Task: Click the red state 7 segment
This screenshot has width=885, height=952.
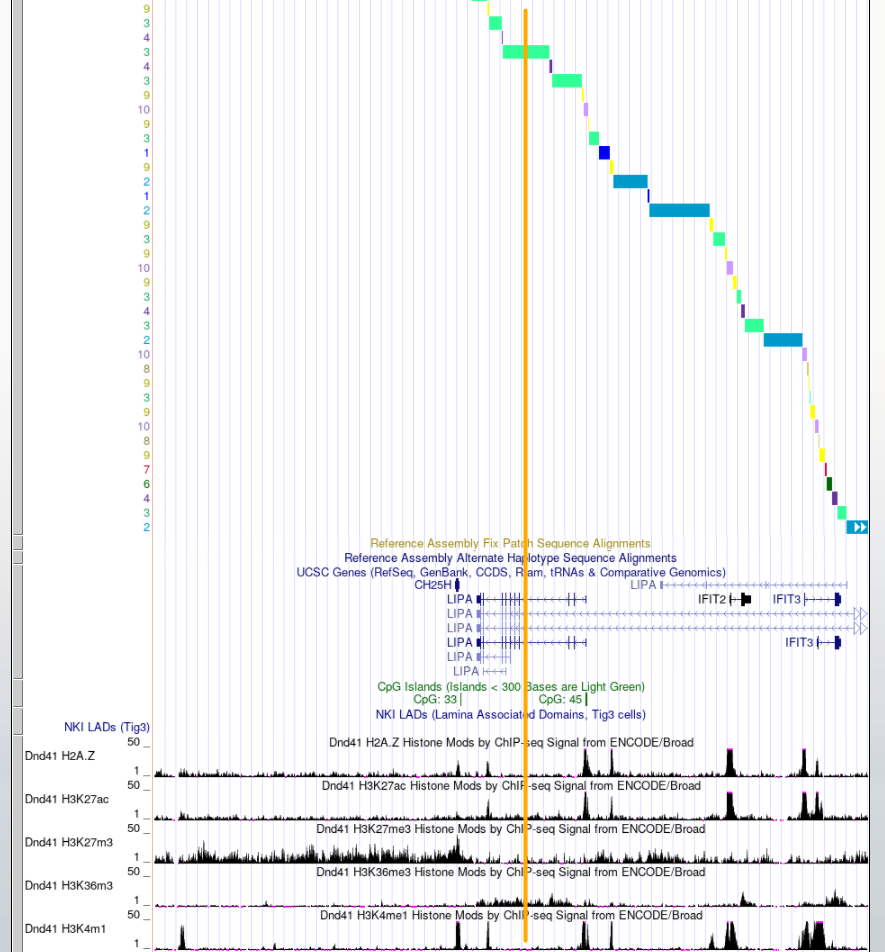Action: pos(826,469)
